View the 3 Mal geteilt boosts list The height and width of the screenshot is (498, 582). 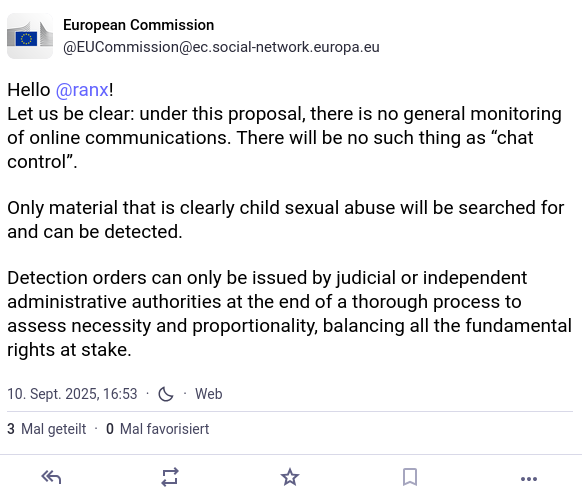[x=47, y=429]
